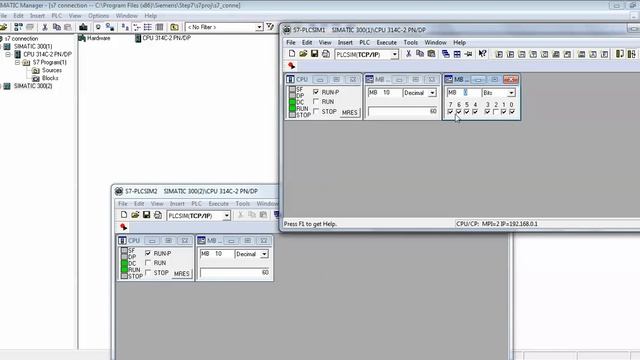
Task: Click MRES button in S7-PLCSIM1 CPU
Action: click(349, 112)
